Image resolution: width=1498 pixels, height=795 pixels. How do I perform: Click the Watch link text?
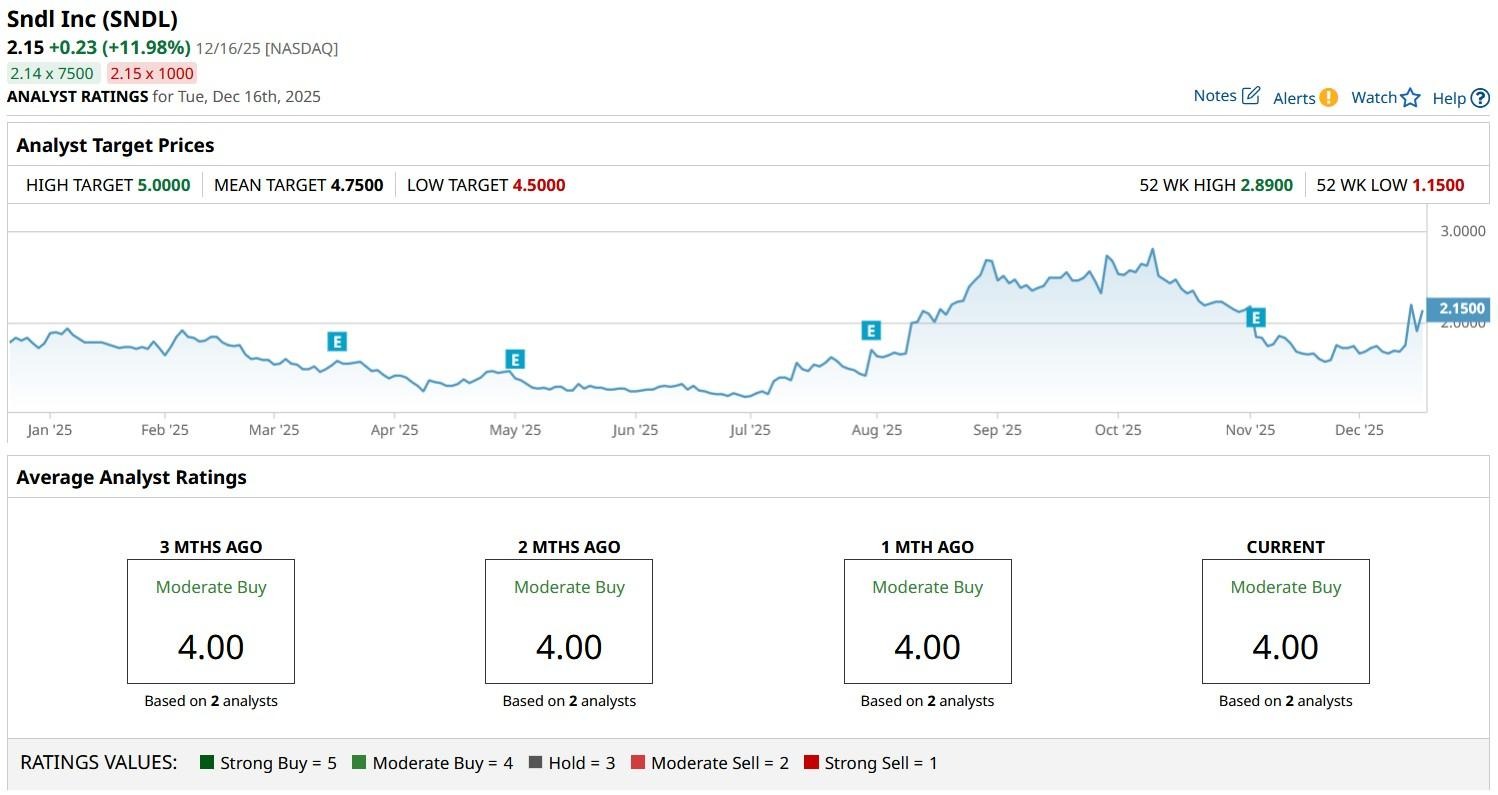pos(1373,97)
